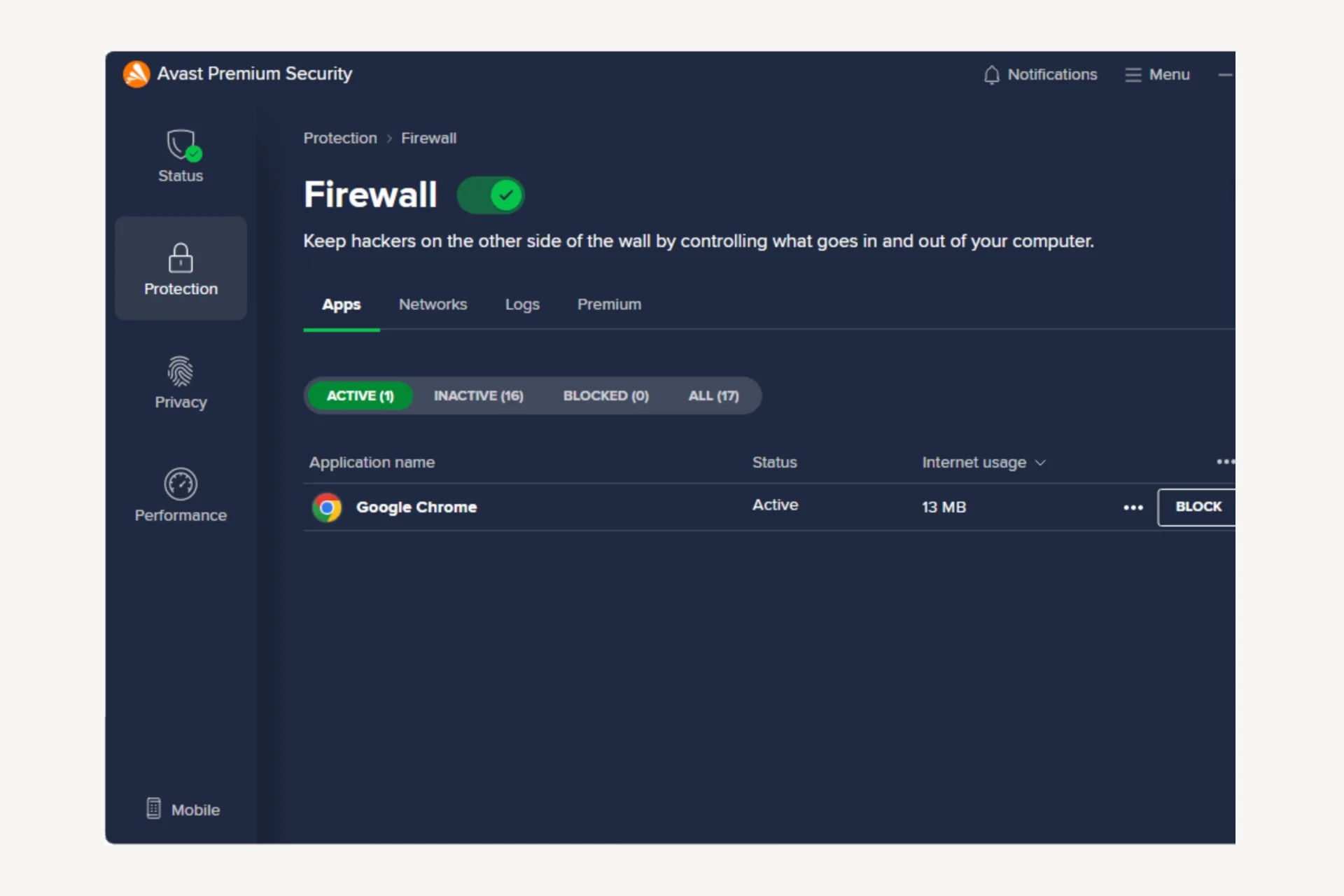Minimize the Avast window

1225,74
